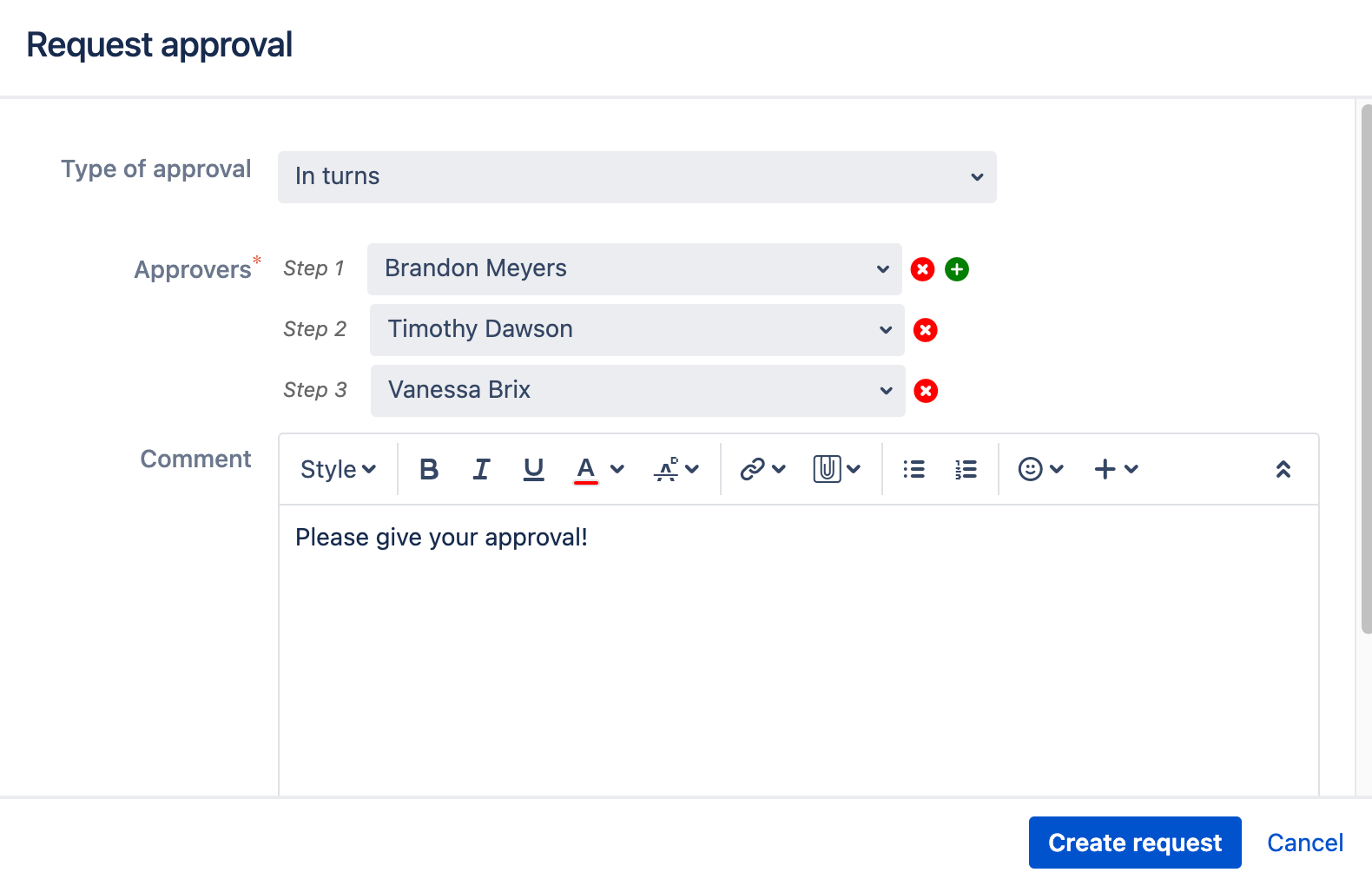Open the Type of approval dropdown
The height and width of the screenshot is (879, 1372).
637,177
